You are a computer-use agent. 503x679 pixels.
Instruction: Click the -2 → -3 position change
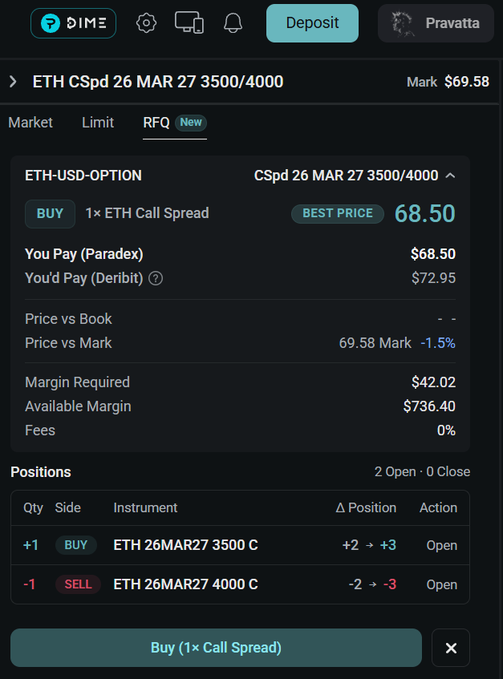click(x=372, y=584)
